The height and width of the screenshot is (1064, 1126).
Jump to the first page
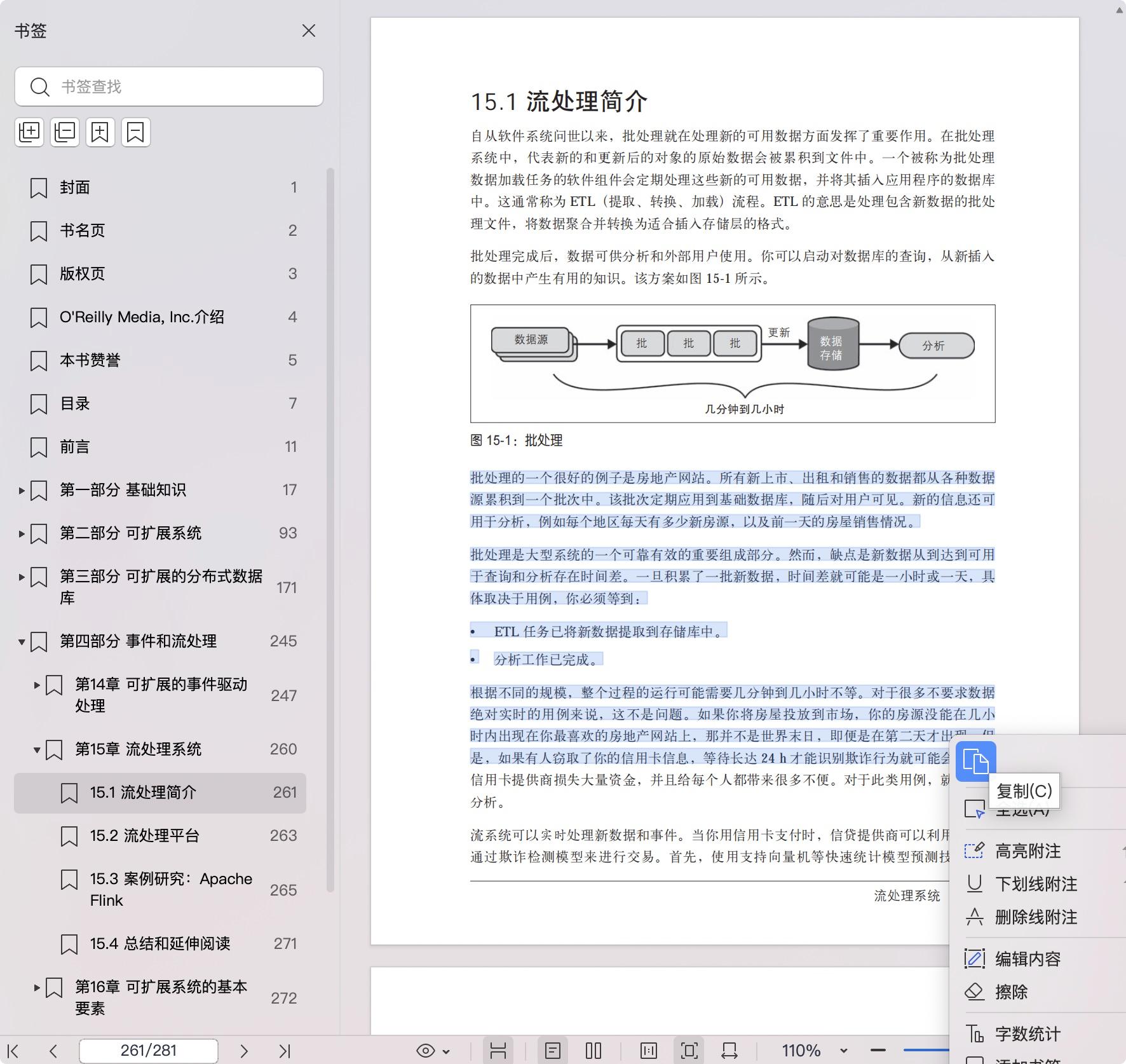[13, 1051]
